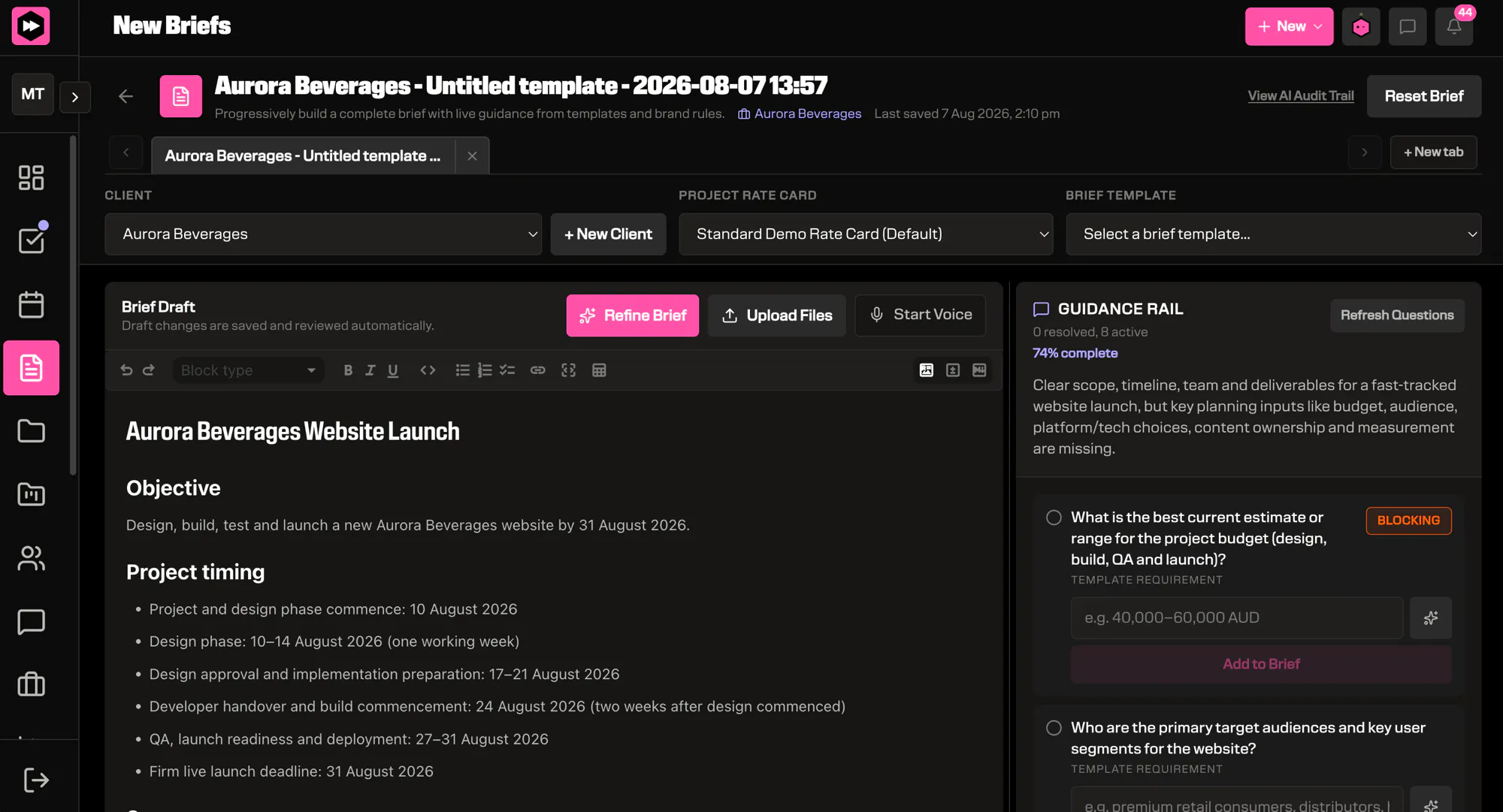
Task: Select the rich text view mode icon
Action: 927,370
